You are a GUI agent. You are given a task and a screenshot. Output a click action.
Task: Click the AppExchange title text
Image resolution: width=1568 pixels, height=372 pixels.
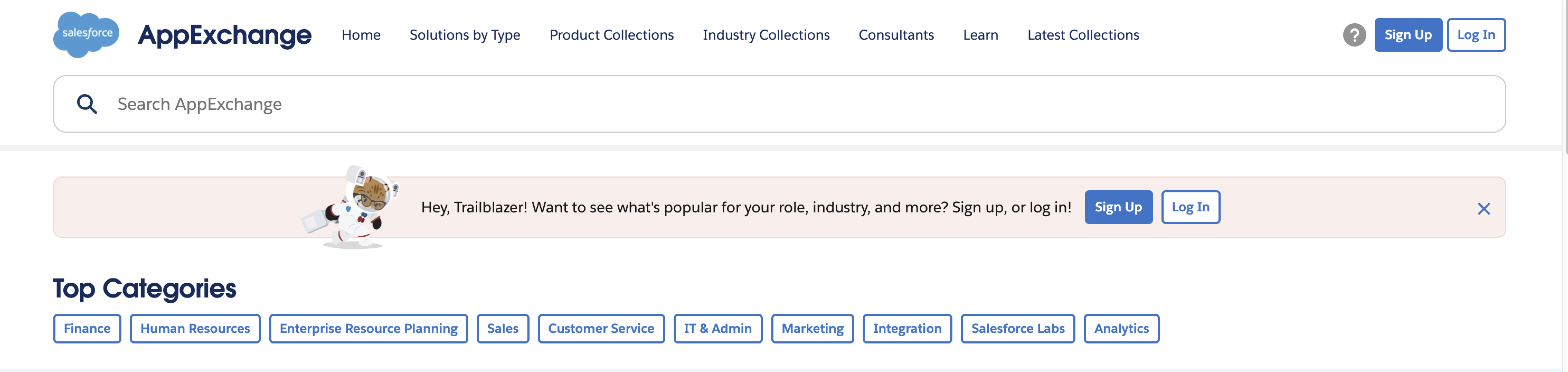point(224,35)
